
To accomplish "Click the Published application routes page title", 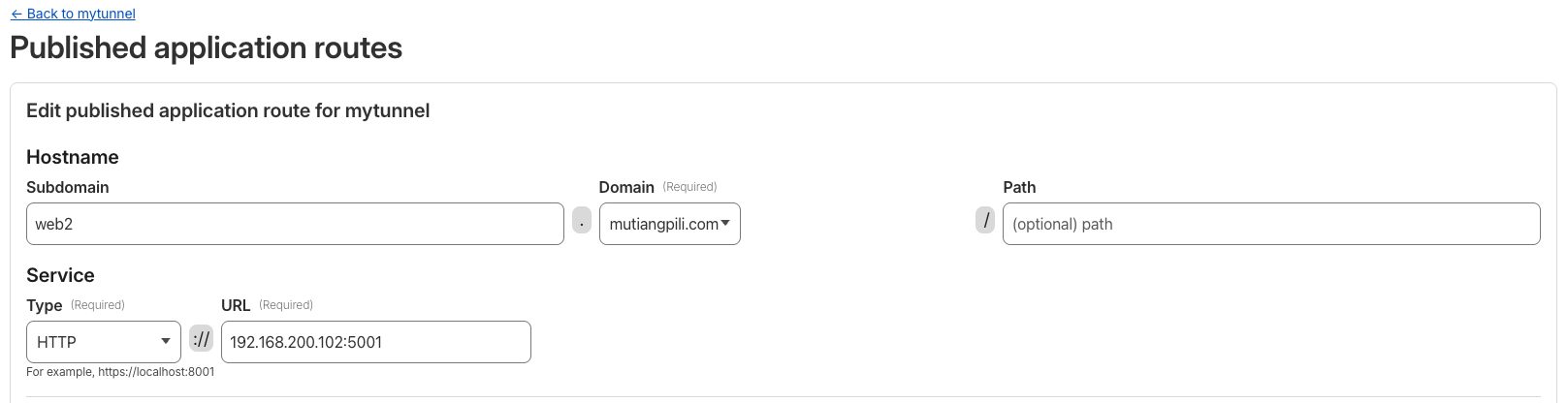I will click(206, 48).
